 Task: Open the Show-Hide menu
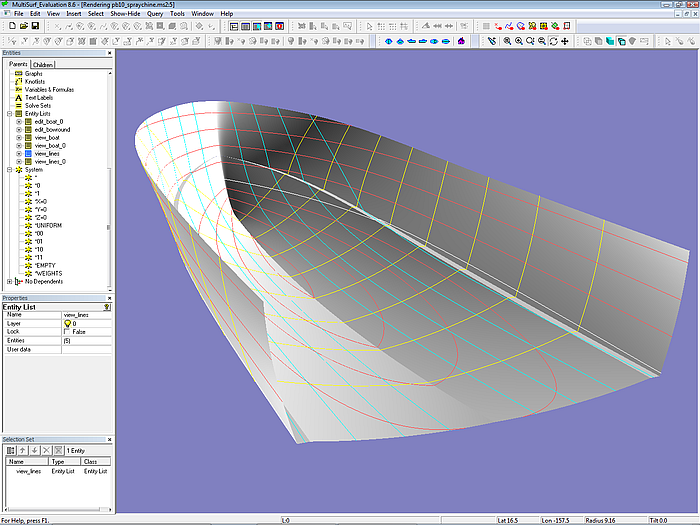click(x=124, y=14)
